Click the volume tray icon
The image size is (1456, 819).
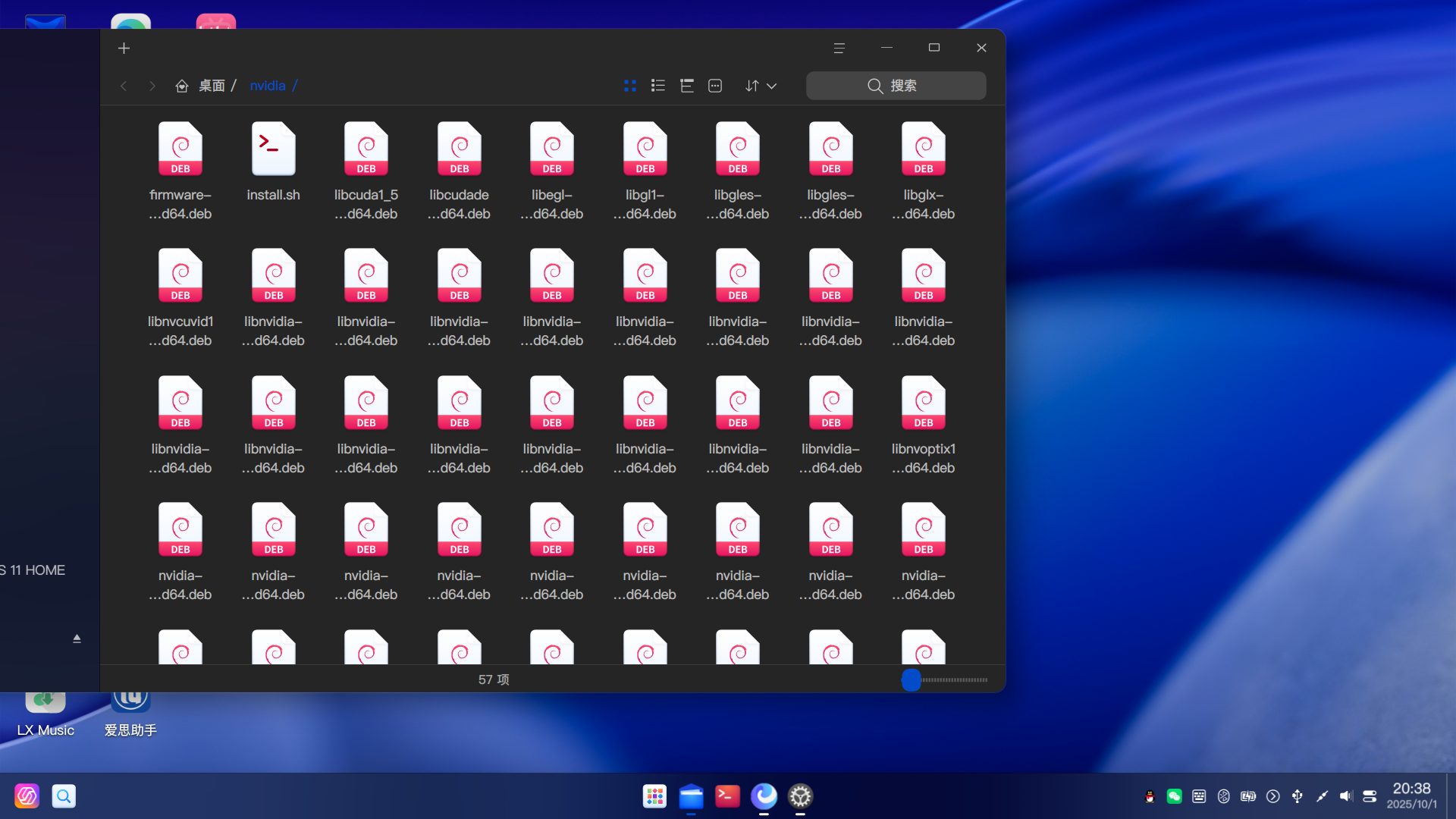tap(1346, 796)
